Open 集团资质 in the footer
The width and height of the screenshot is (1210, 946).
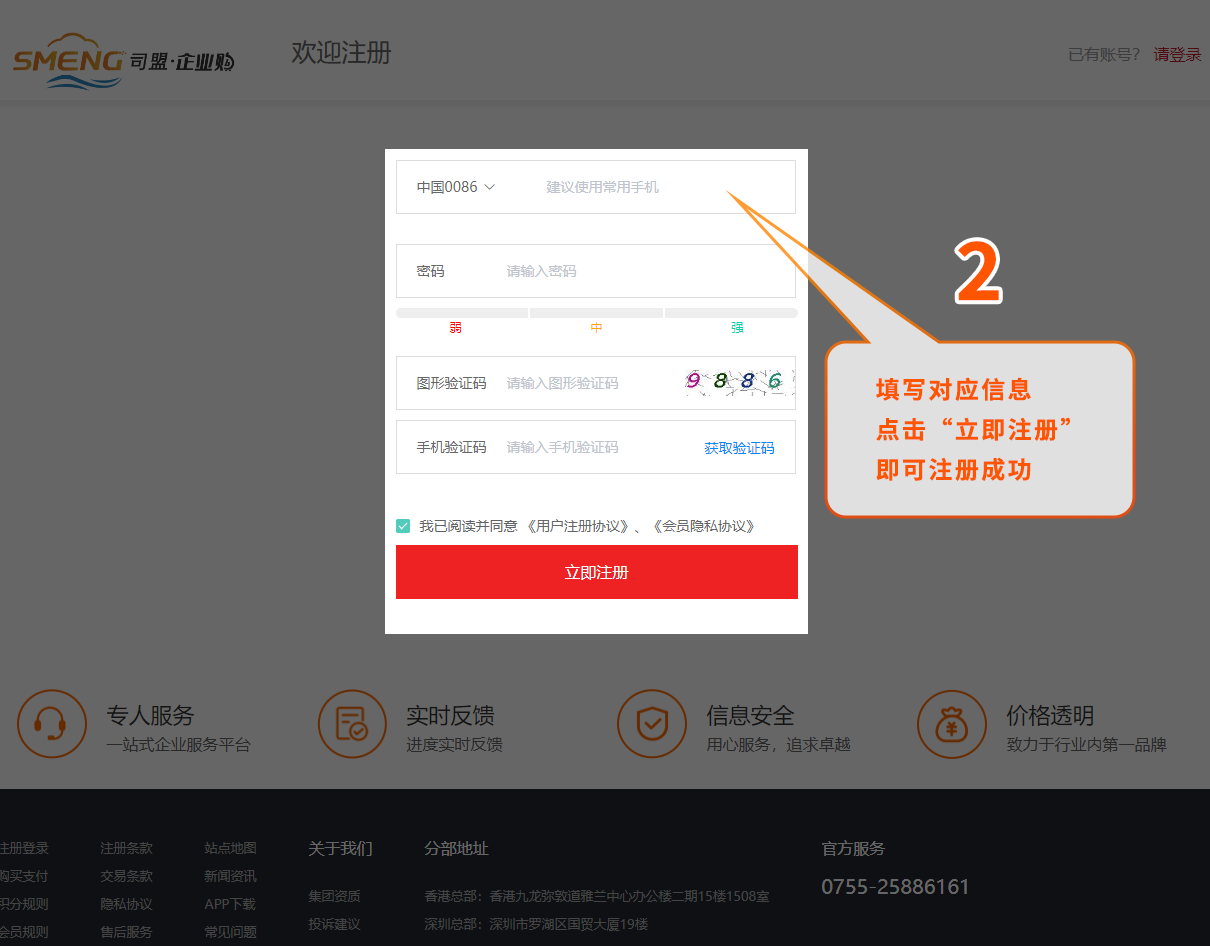334,896
